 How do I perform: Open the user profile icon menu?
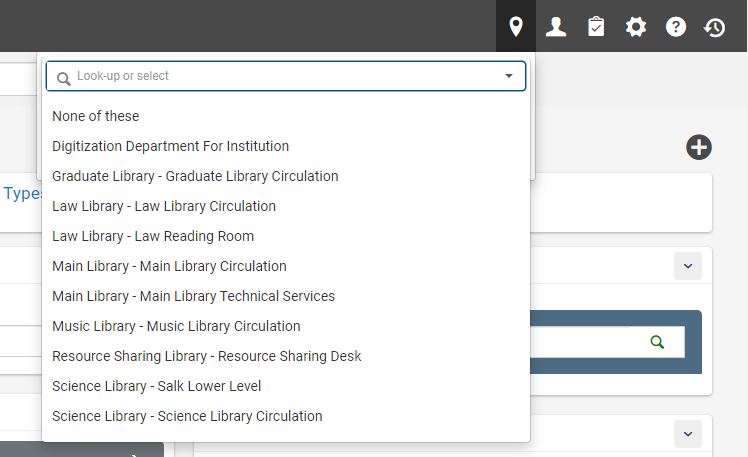coord(556,26)
